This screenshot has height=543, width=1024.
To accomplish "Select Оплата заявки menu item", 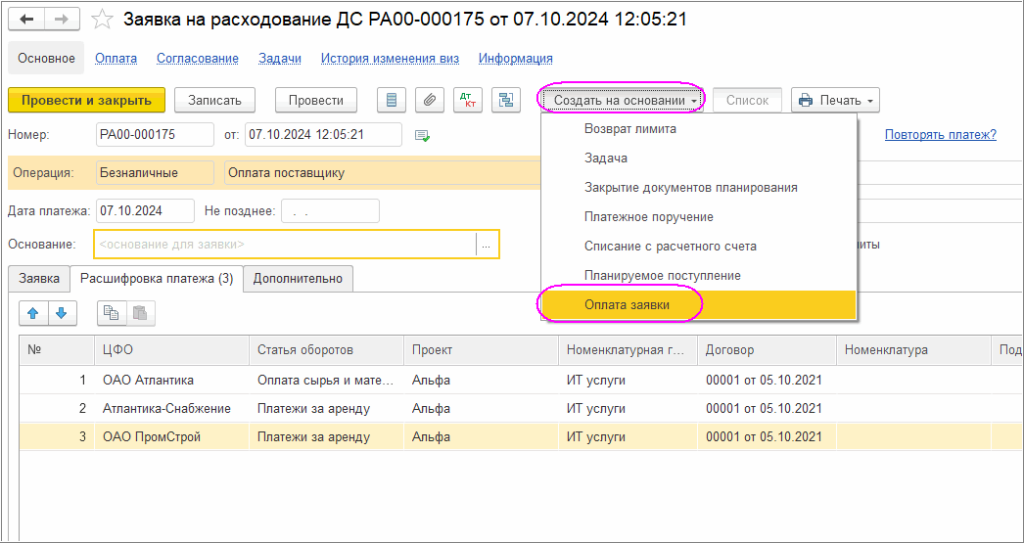I will [x=627, y=305].
